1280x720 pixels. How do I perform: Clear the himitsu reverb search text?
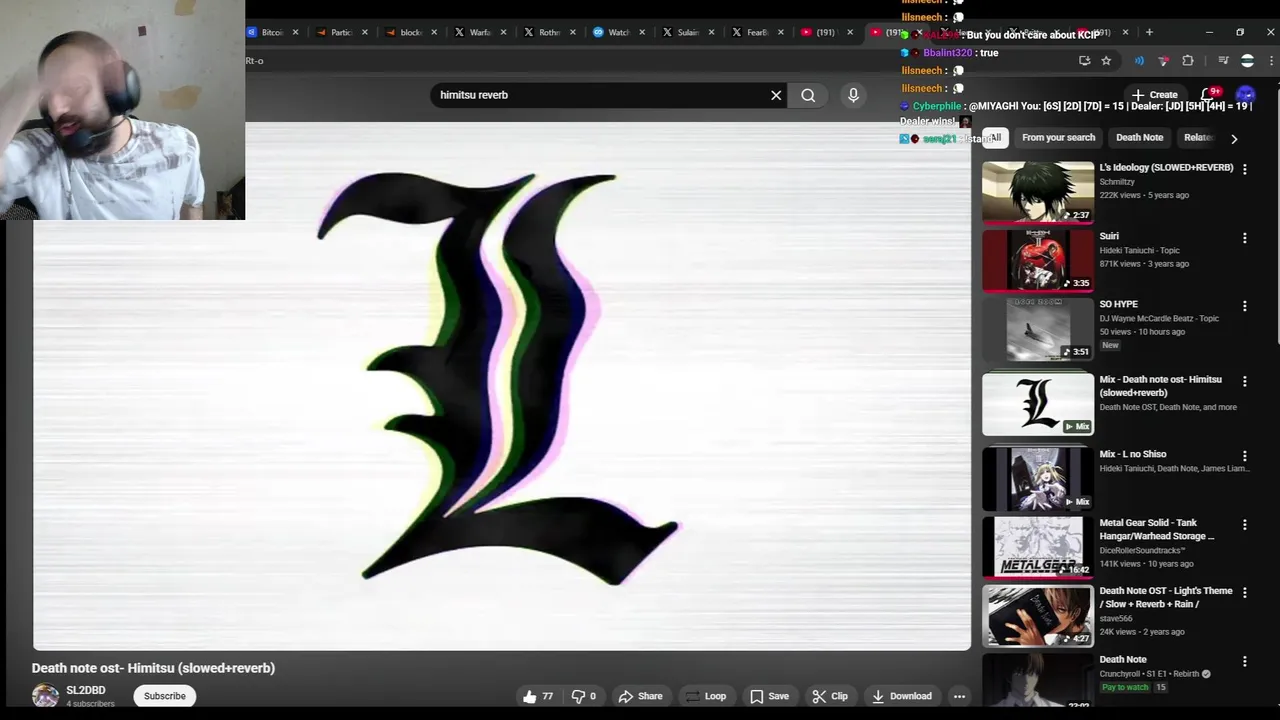(x=776, y=95)
